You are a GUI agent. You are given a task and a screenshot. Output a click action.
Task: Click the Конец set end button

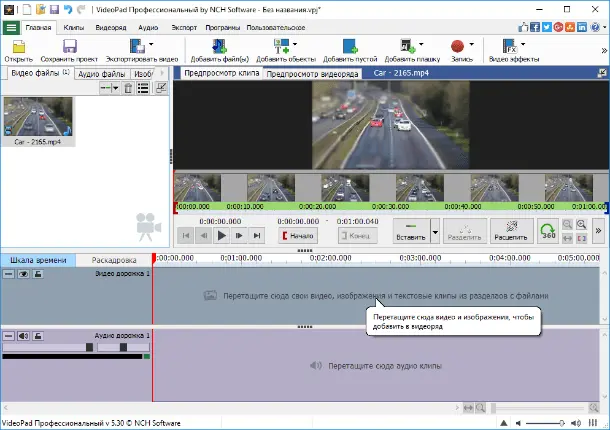tap(358, 236)
